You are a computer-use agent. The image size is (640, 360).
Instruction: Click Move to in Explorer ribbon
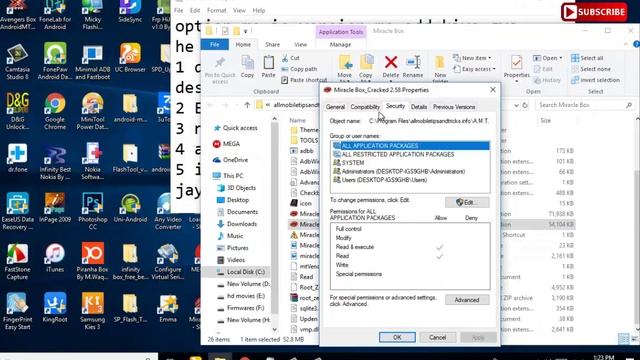tap(344, 67)
